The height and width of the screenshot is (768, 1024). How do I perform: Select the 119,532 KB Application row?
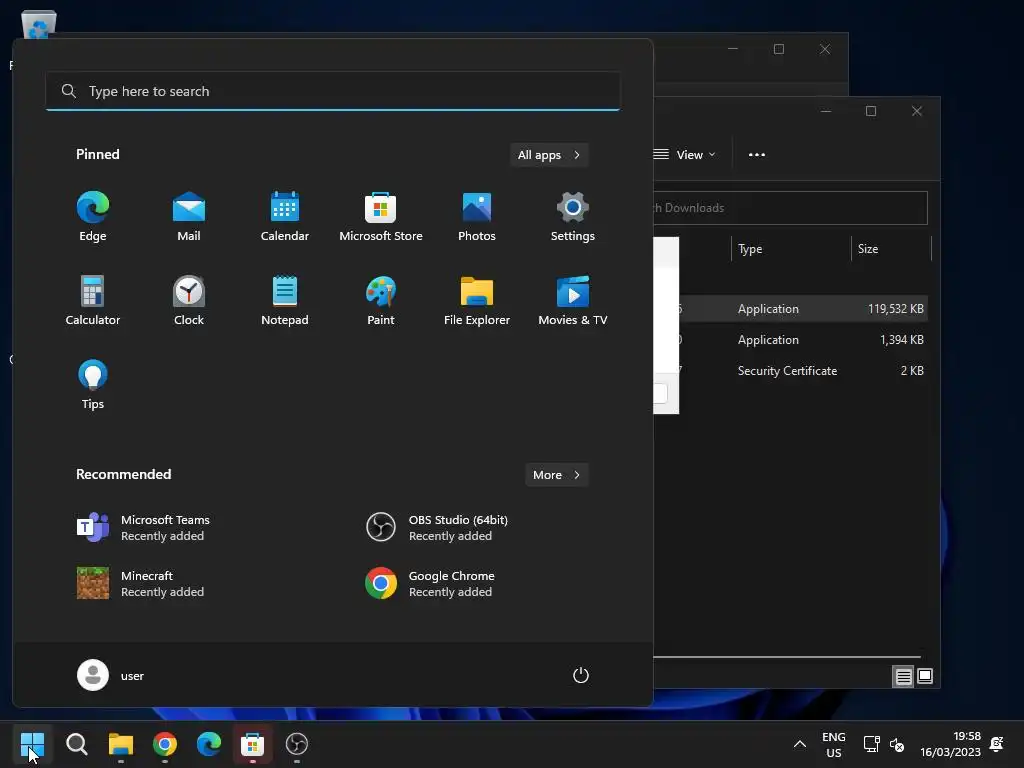pyautogui.click(x=803, y=308)
